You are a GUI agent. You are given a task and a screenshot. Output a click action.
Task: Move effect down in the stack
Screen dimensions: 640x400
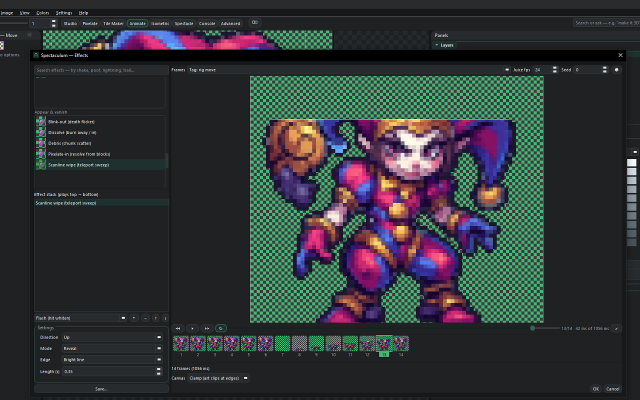click(x=165, y=318)
